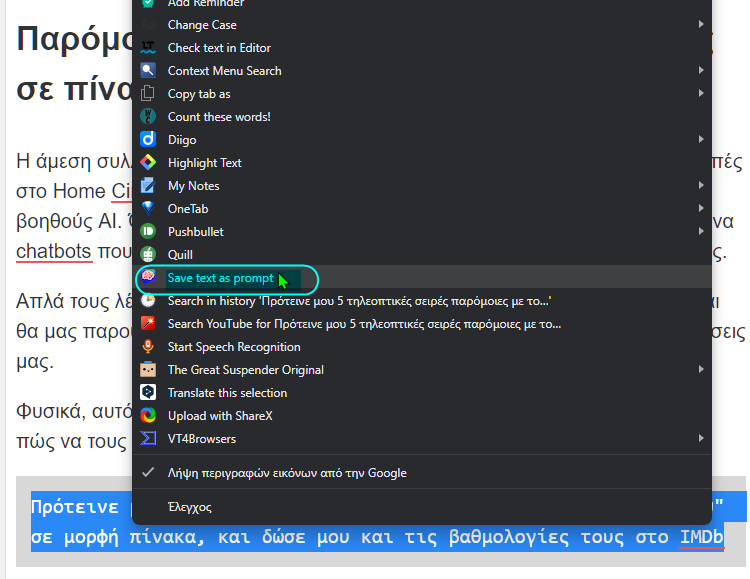Choose Quill from the context menu
Screen dimensions: 750x579
tap(422, 255)
